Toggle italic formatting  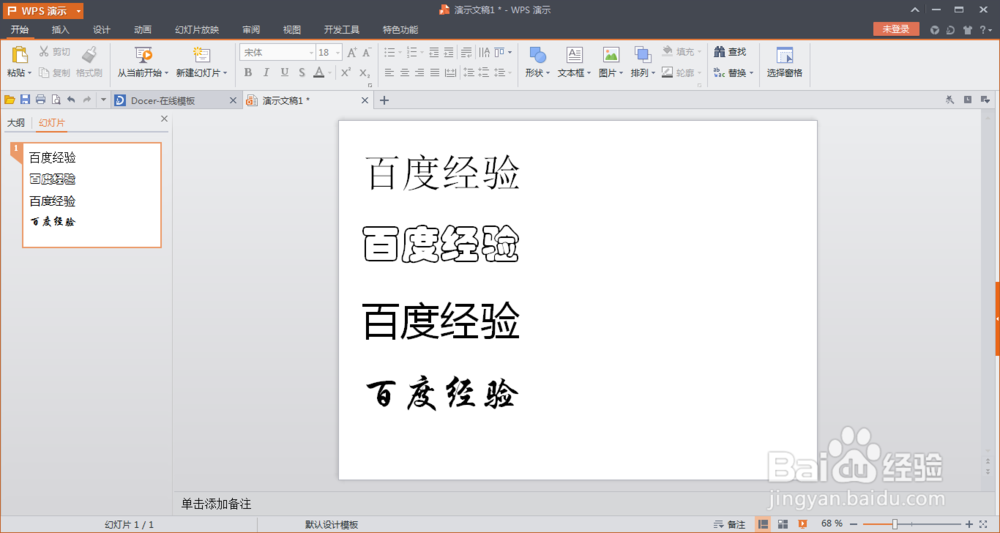tap(266, 73)
